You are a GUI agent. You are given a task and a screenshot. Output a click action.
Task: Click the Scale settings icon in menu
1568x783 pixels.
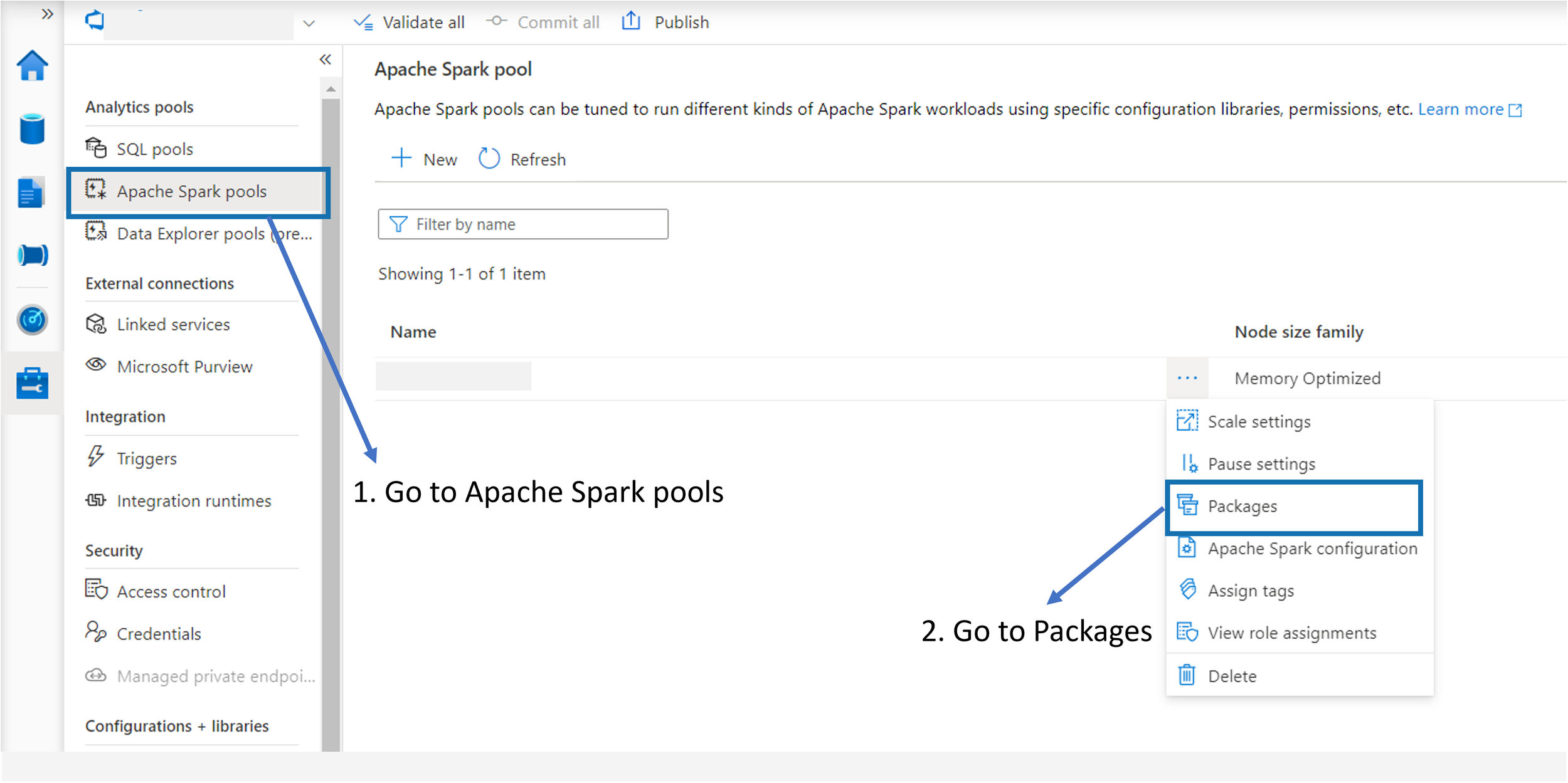point(1187,421)
